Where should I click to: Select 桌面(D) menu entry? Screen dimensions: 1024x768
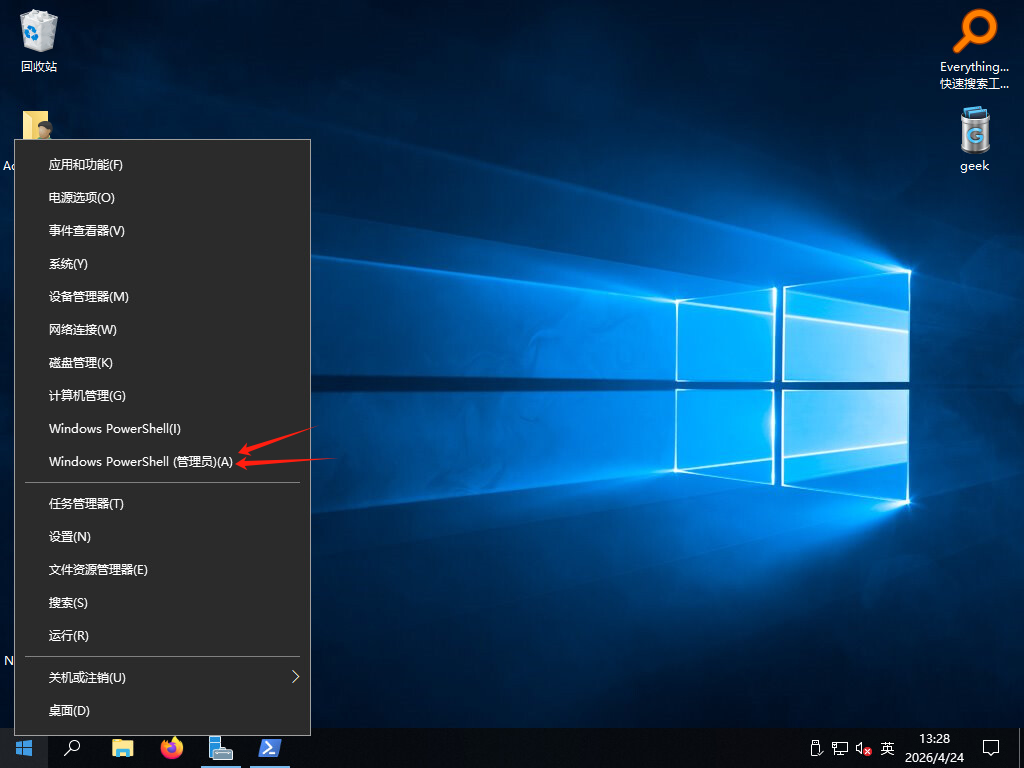(162, 711)
